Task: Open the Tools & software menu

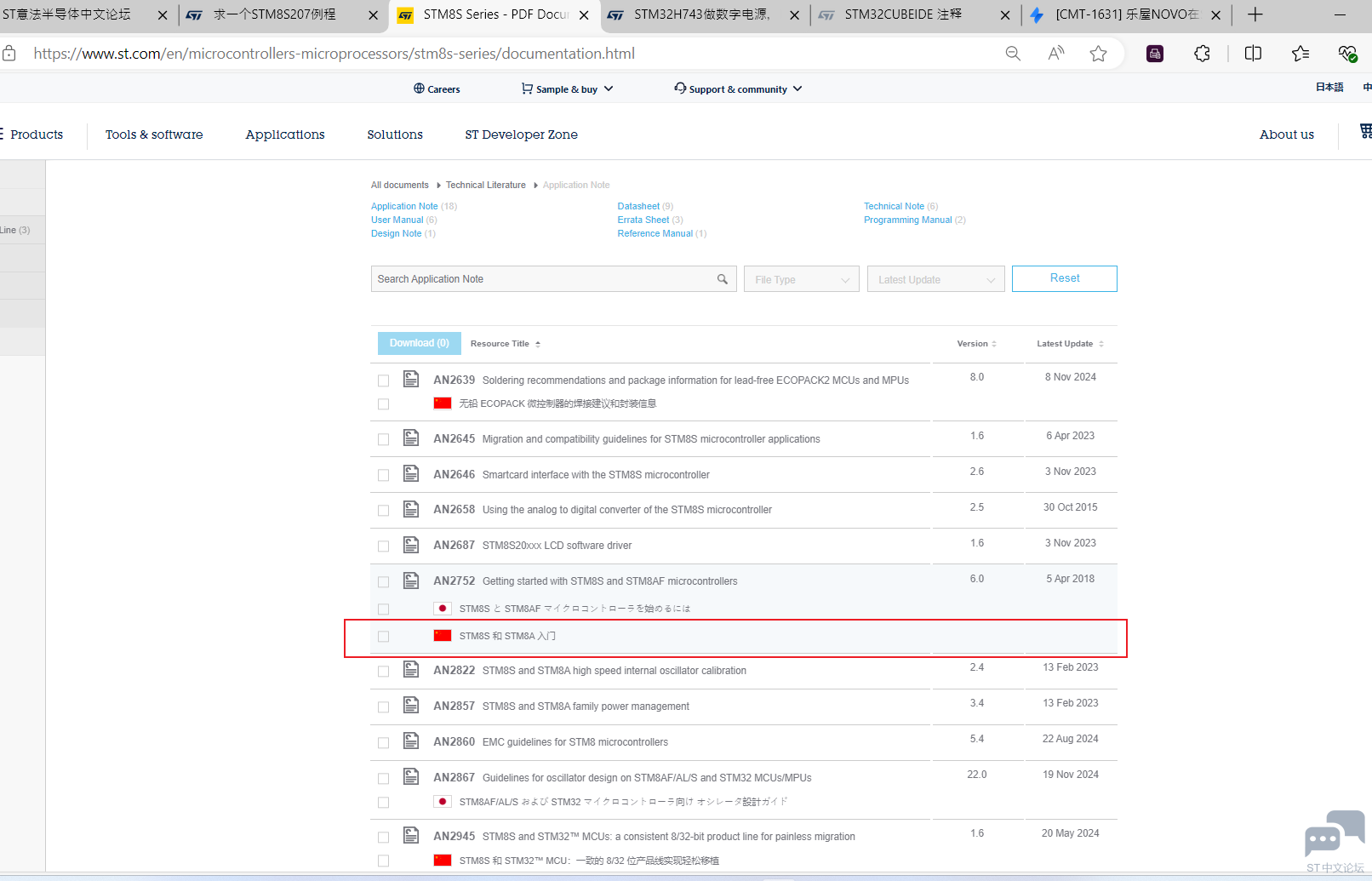Action: (x=154, y=134)
